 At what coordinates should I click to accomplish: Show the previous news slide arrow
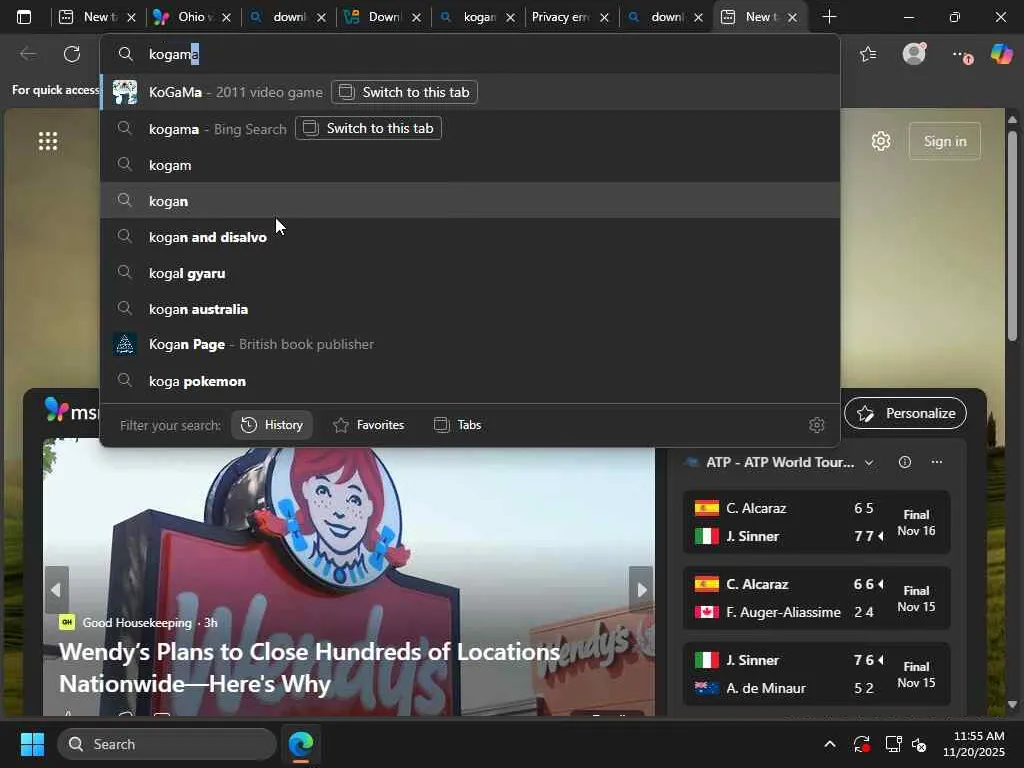pos(56,590)
